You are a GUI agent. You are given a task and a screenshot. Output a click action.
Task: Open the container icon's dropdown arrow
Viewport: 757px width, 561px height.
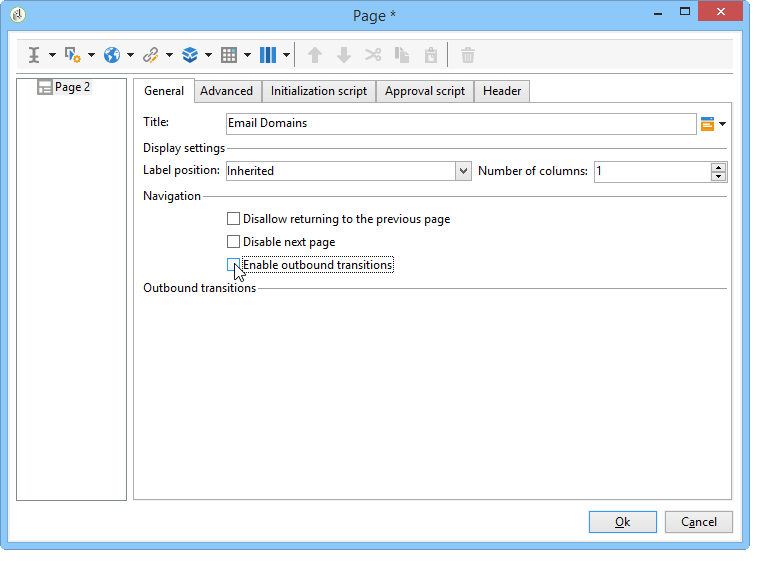[209, 55]
